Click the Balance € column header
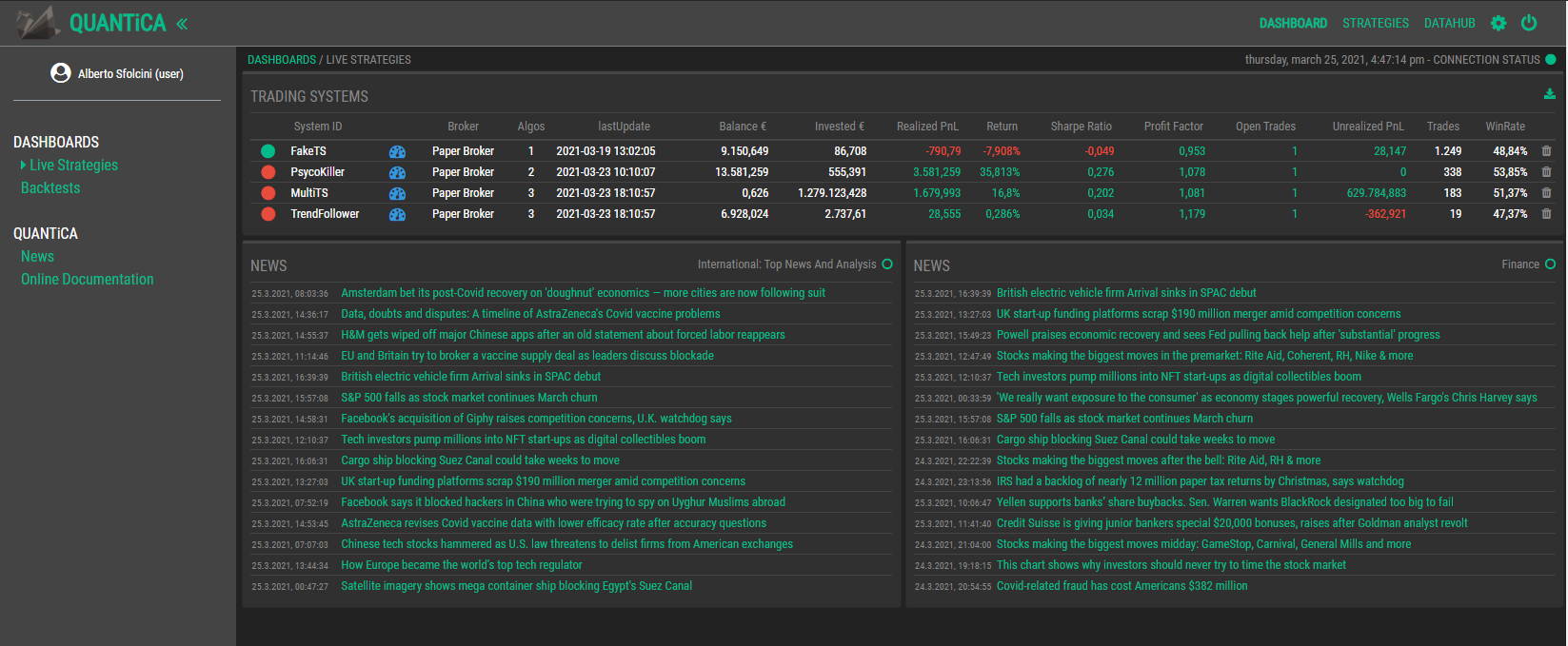 743,127
